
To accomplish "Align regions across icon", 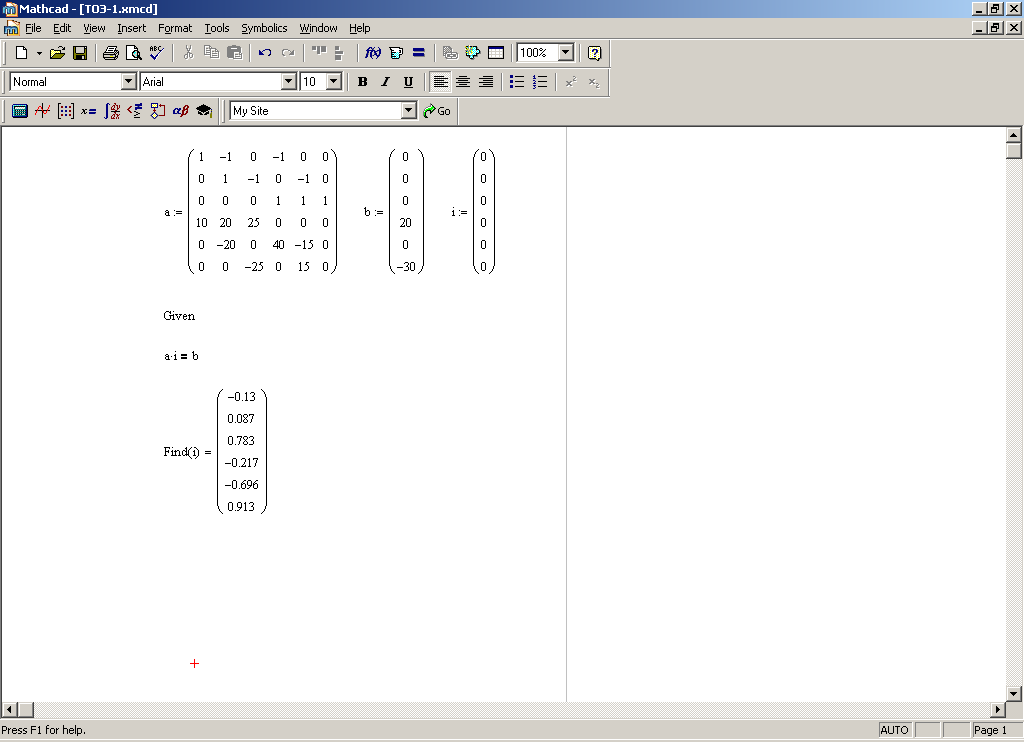I will pyautogui.click(x=319, y=53).
